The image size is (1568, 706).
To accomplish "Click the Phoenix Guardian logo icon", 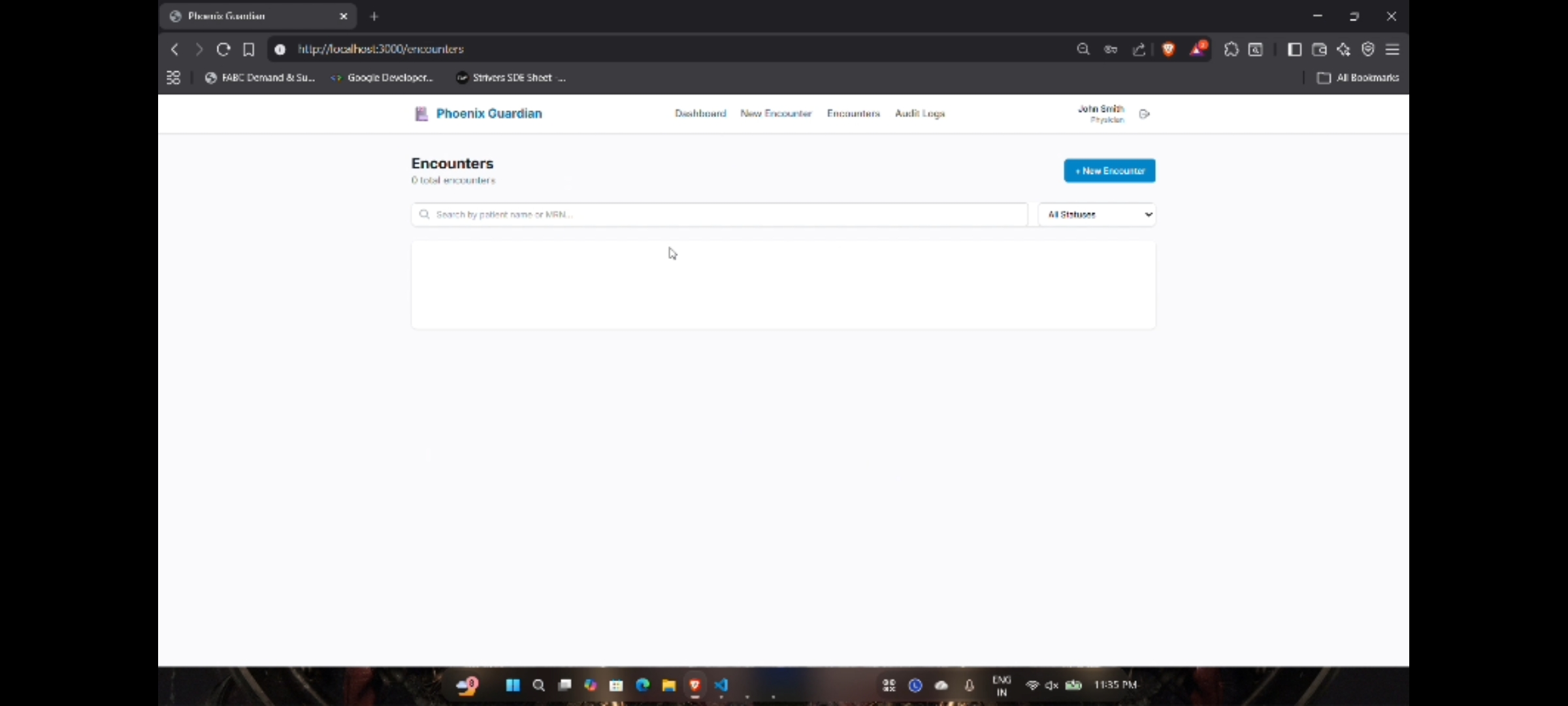I will coord(421,114).
